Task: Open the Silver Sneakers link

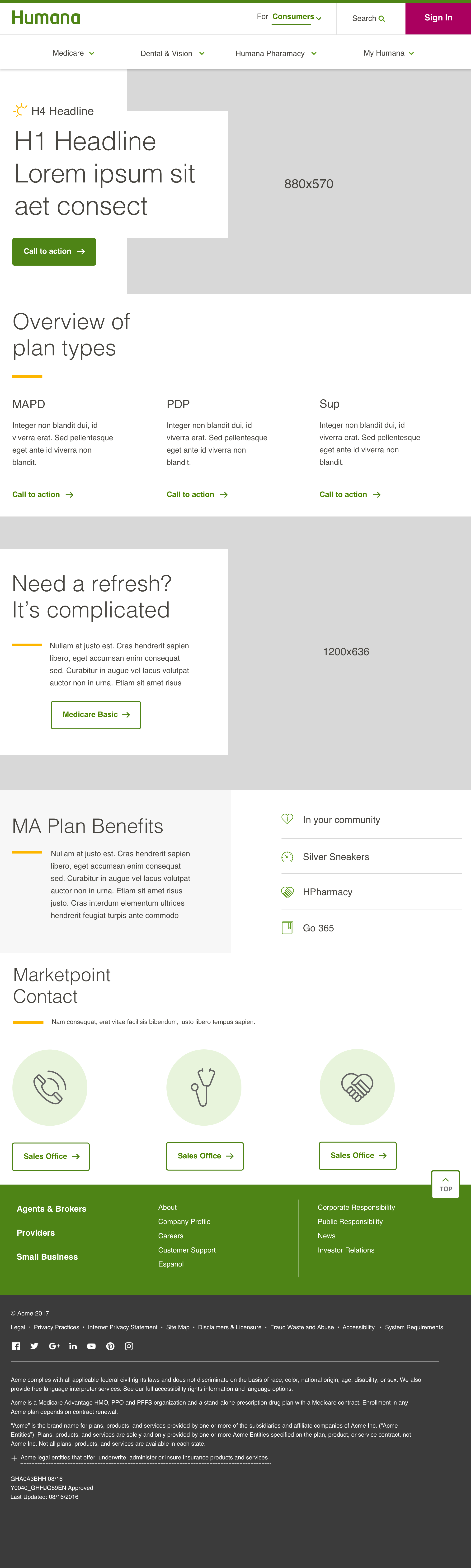Action: [x=336, y=856]
